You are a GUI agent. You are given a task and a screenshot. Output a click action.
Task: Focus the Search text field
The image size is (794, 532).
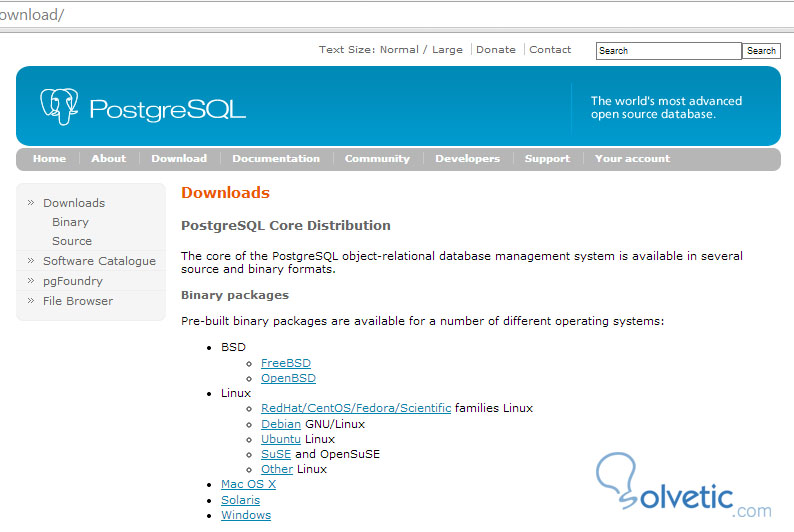[x=668, y=51]
